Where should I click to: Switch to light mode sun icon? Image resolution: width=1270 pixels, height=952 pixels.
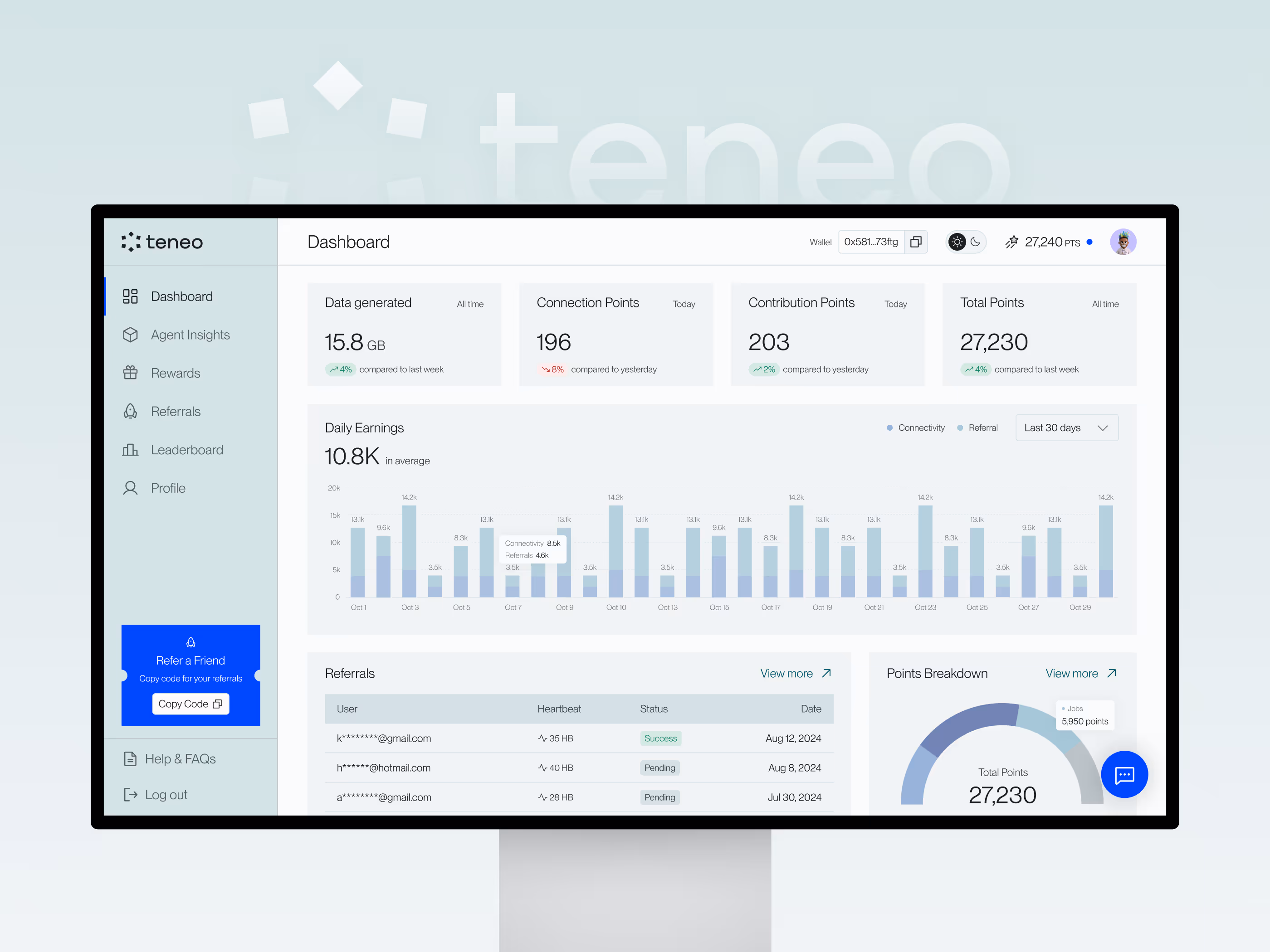957,242
